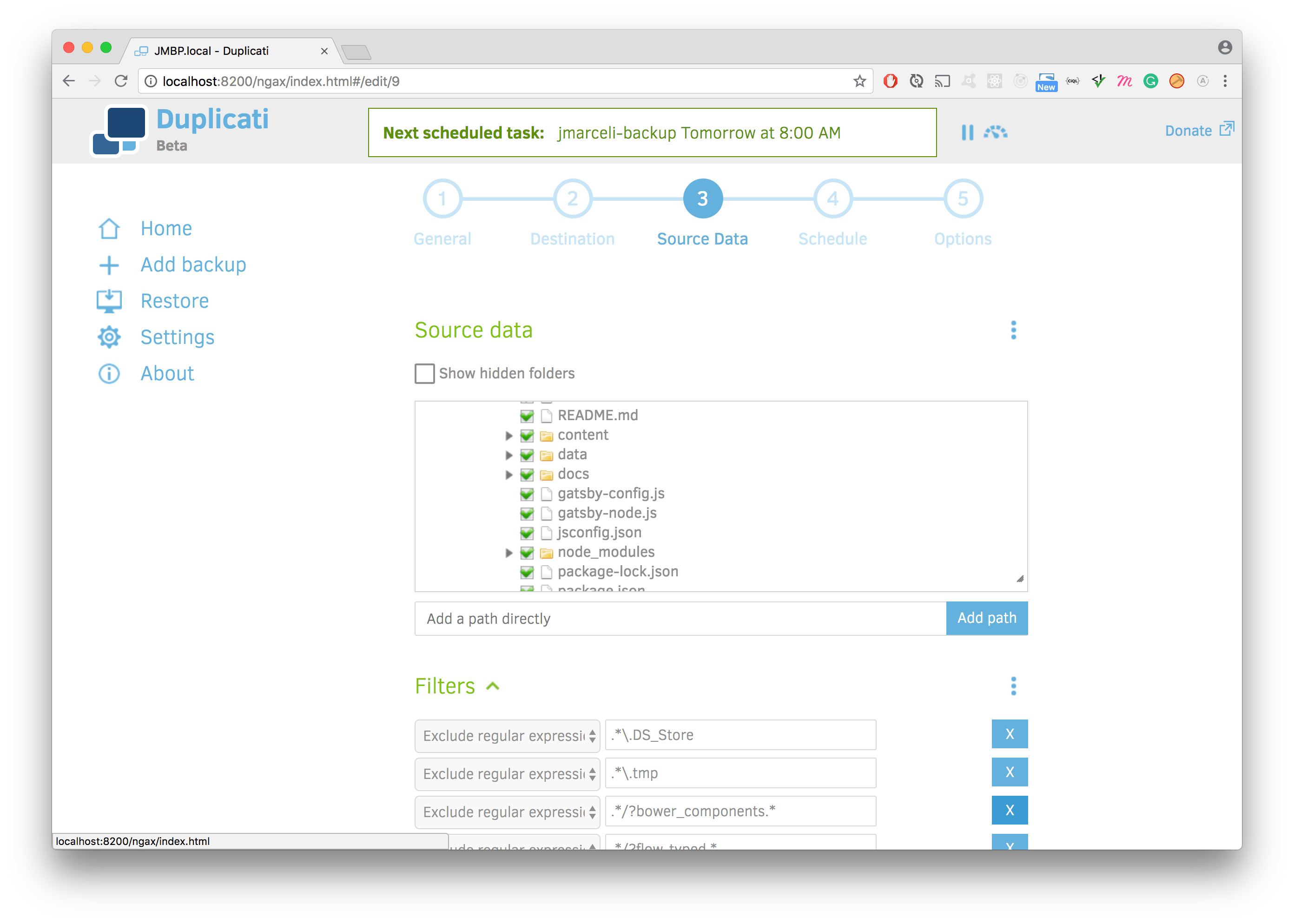Click the Grammarly green G extension
The image size is (1294, 924).
(x=1150, y=81)
